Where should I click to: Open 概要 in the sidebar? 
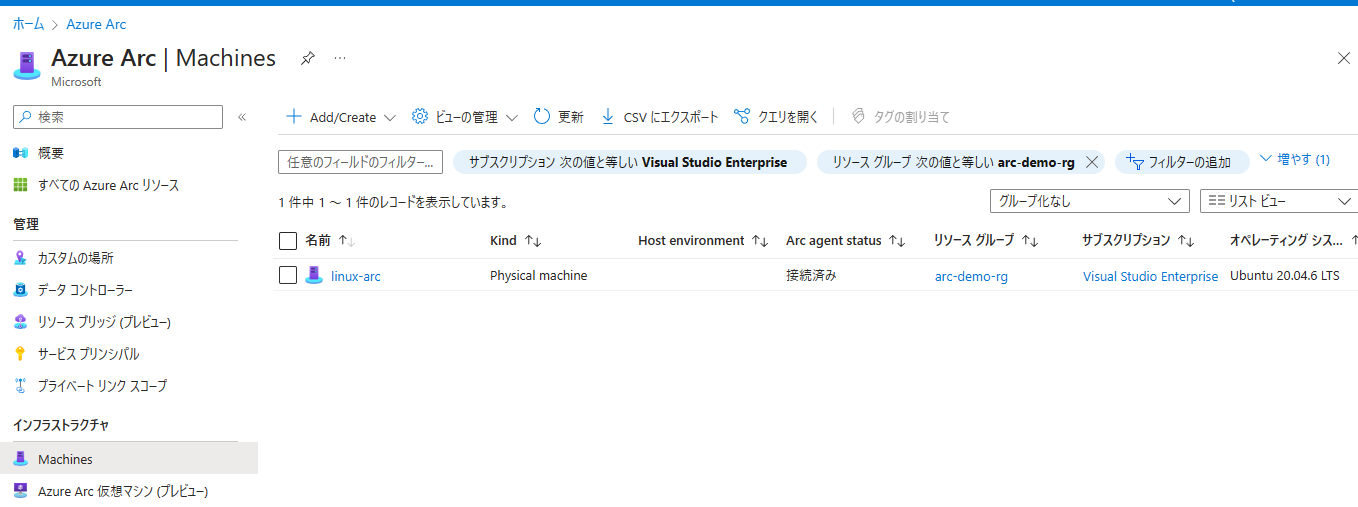[x=51, y=153]
